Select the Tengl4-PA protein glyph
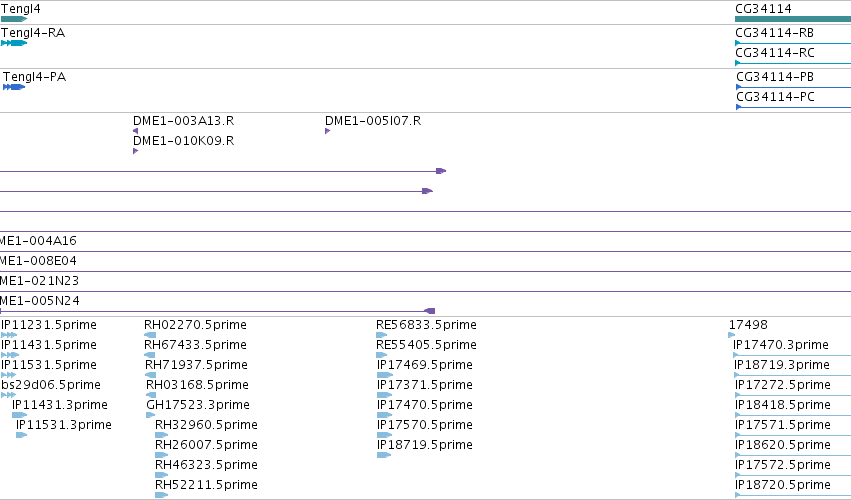The width and height of the screenshot is (851, 500). pos(14,87)
